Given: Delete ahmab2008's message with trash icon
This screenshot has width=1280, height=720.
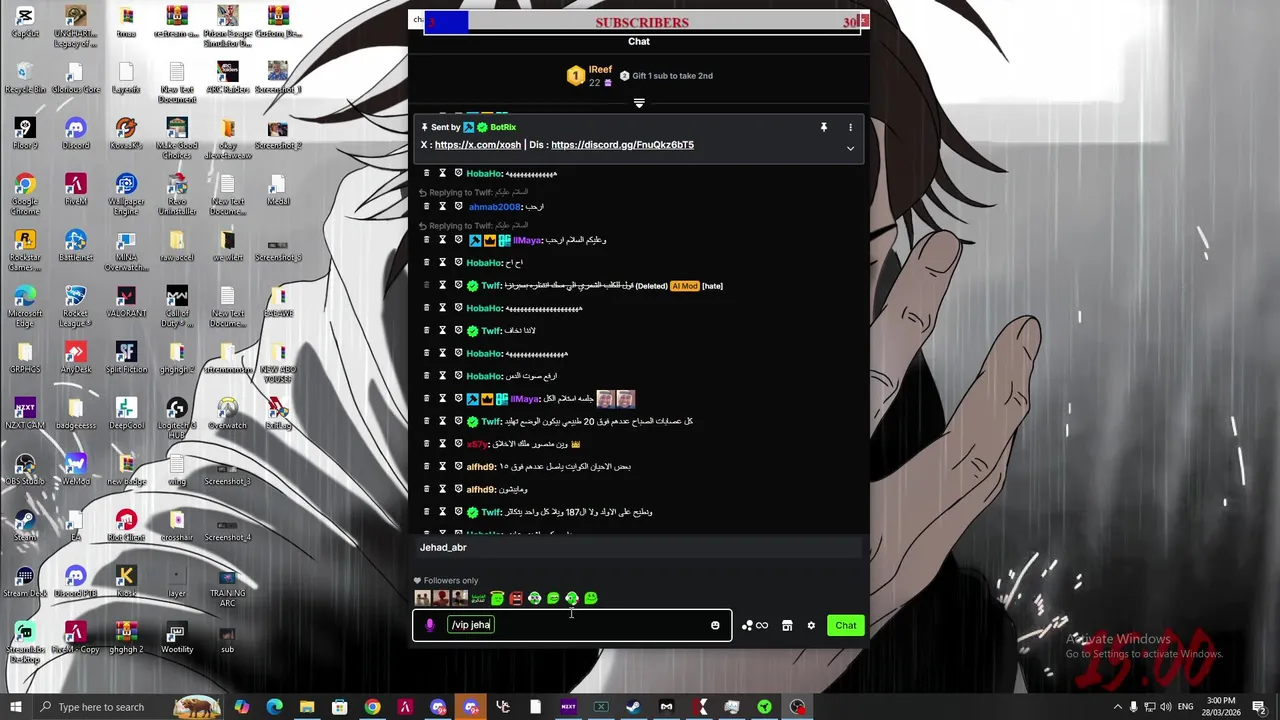Looking at the screenshot, I should pos(426,206).
